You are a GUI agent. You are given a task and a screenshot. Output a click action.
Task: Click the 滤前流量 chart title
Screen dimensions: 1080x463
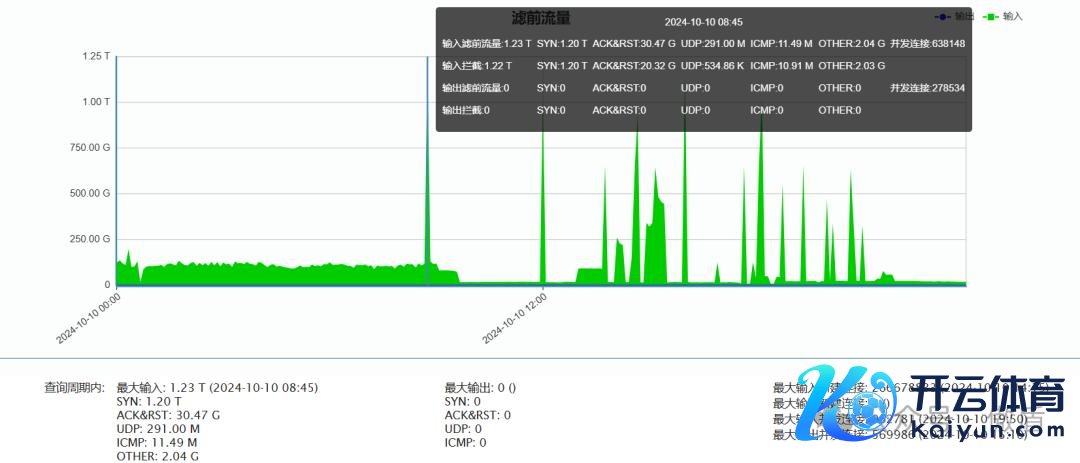[x=540, y=18]
